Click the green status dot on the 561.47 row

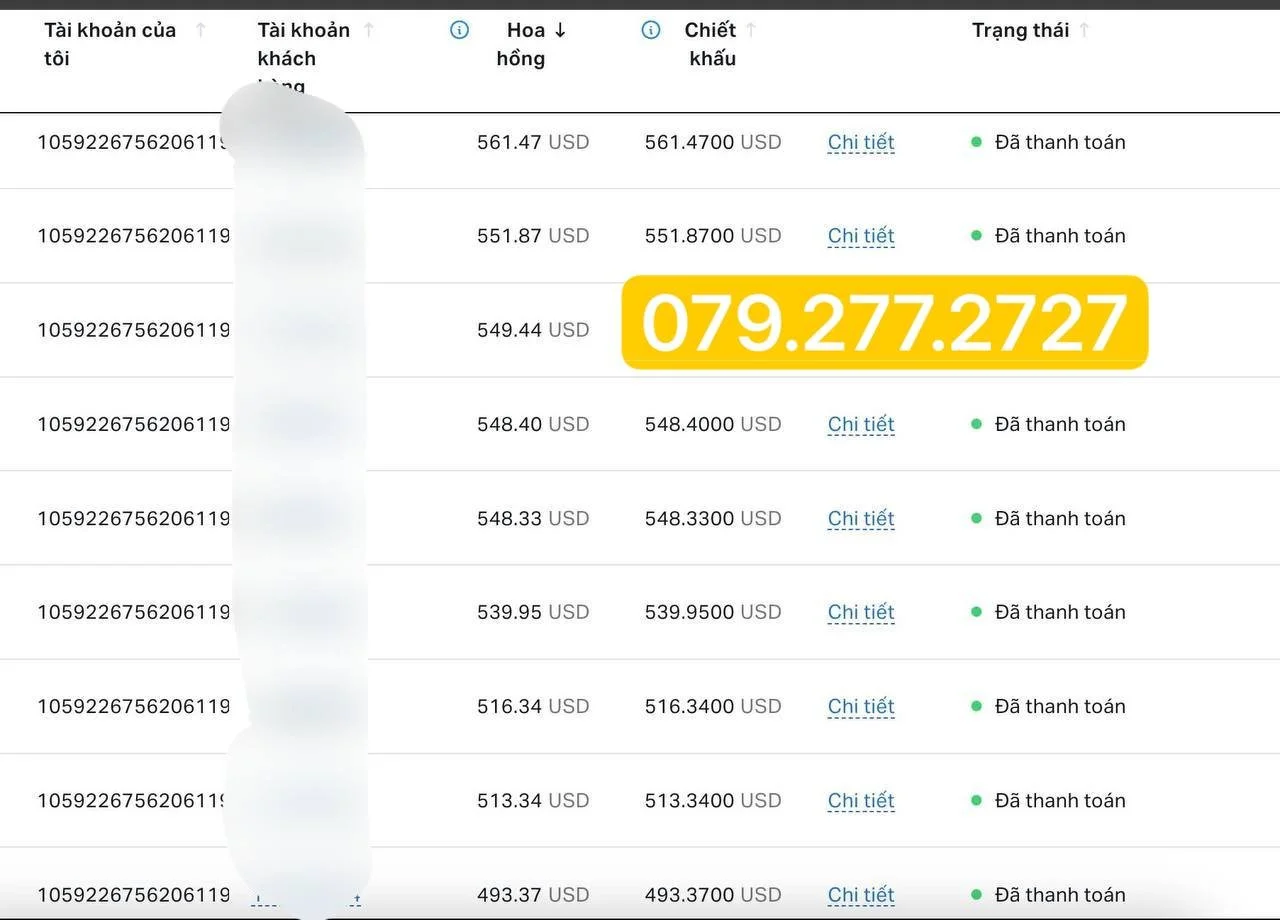pyautogui.click(x=976, y=143)
